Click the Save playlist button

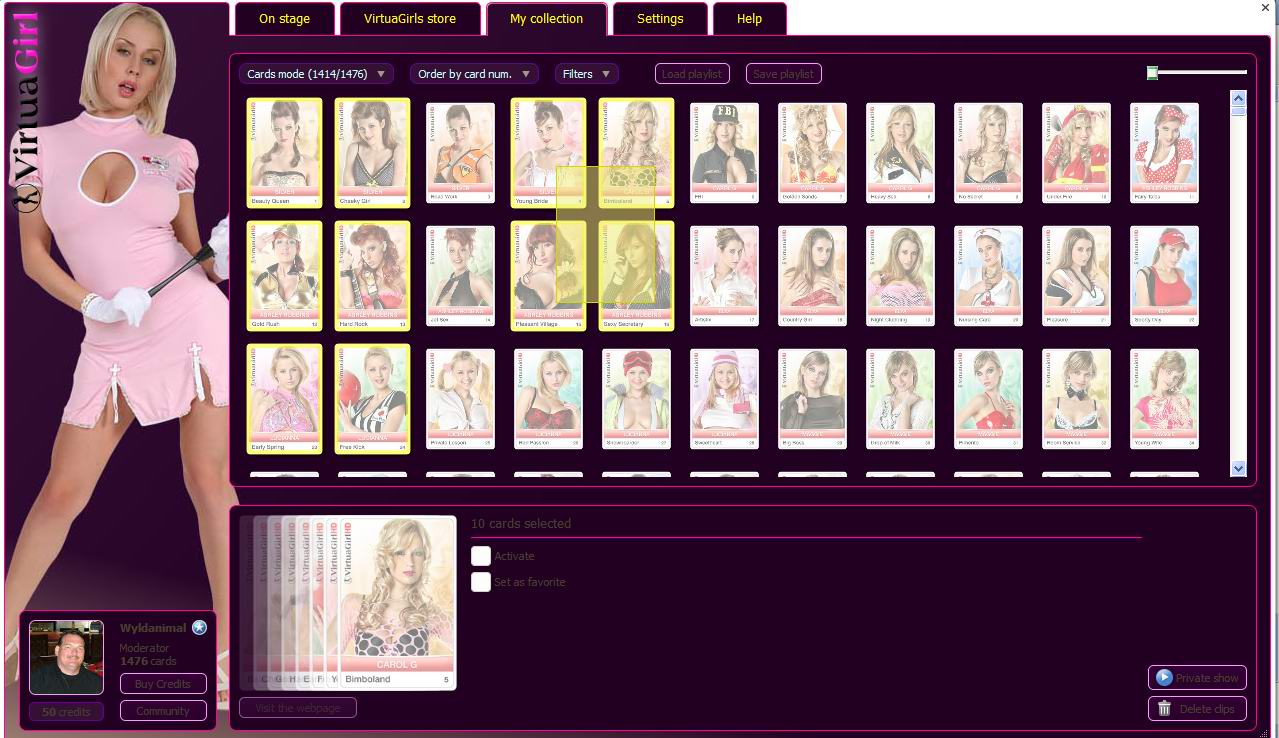tap(783, 74)
